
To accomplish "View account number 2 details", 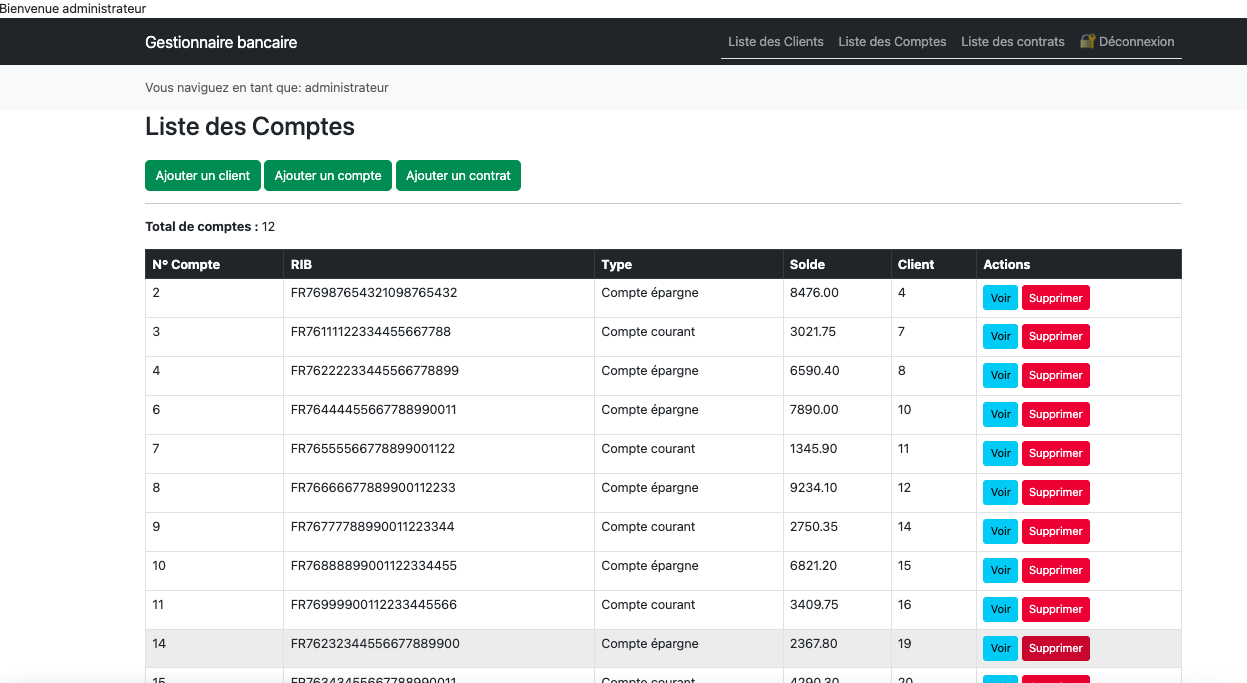I will point(1000,298).
